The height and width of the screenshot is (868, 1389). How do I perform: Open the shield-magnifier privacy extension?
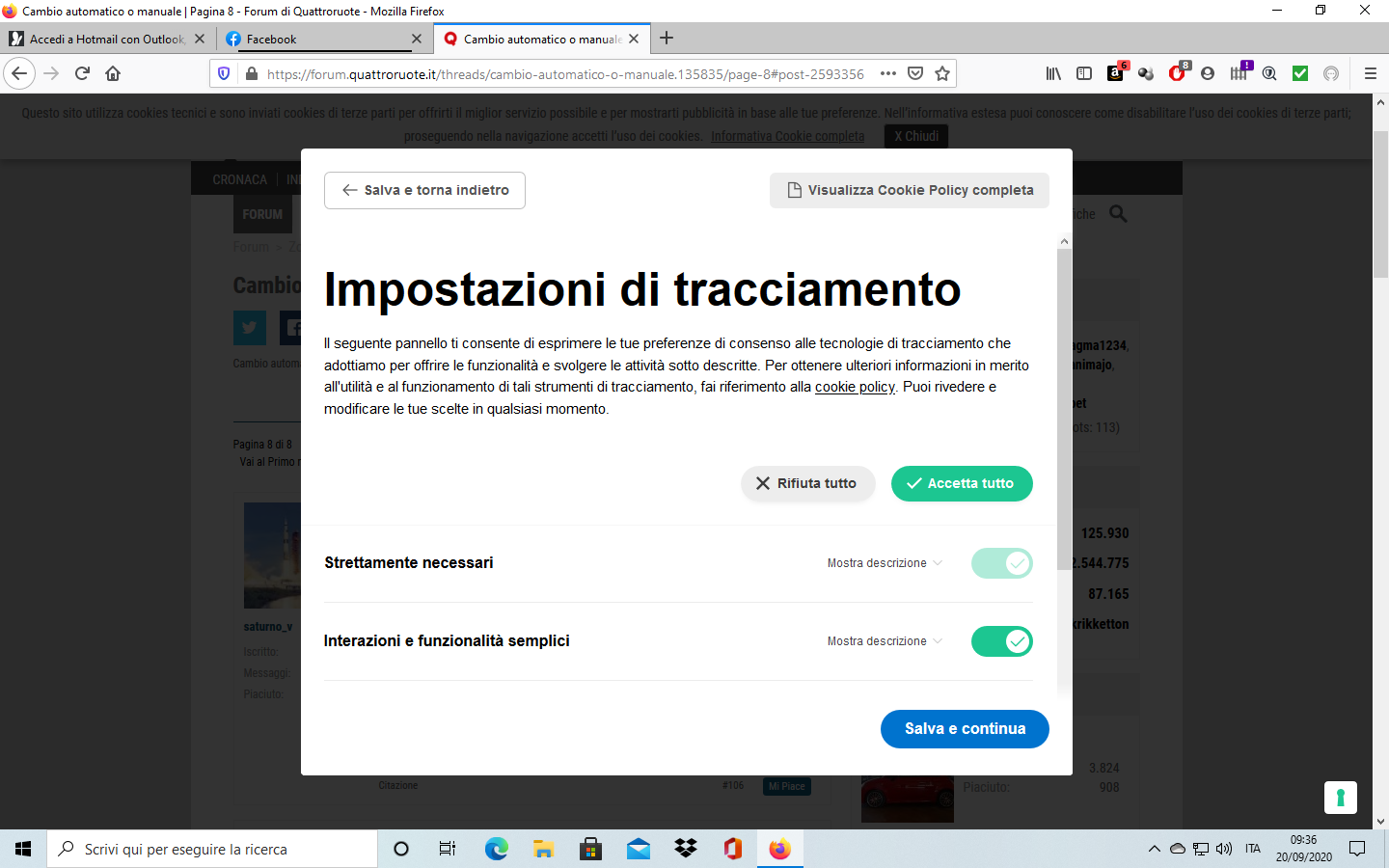[1269, 73]
